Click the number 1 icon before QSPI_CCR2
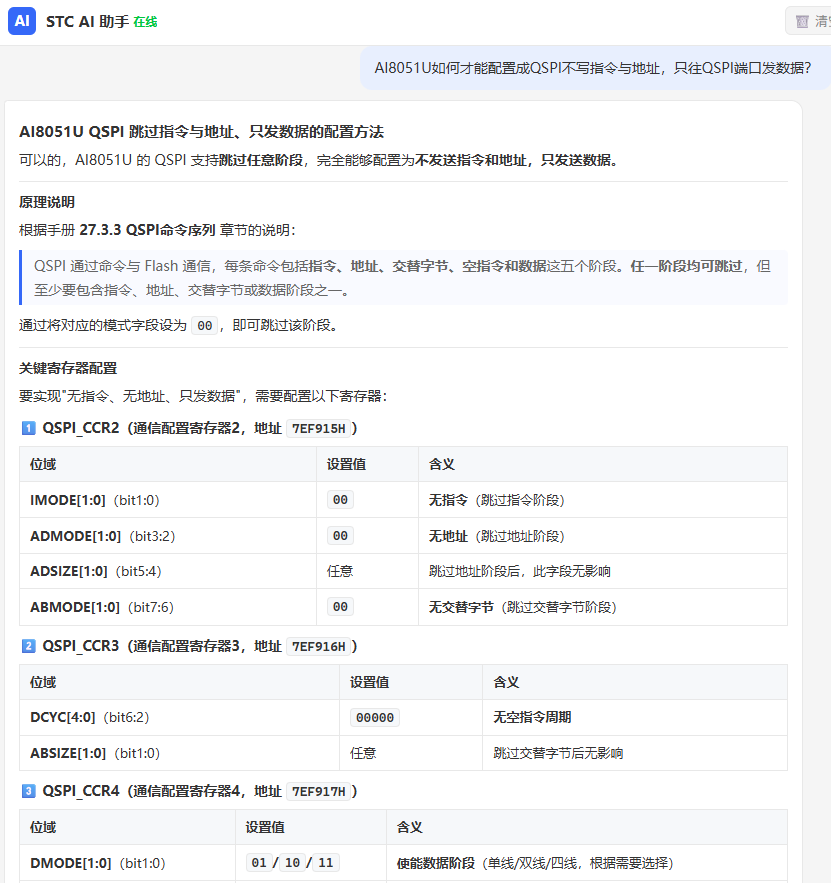Viewport: 831px width, 883px height. (28, 429)
